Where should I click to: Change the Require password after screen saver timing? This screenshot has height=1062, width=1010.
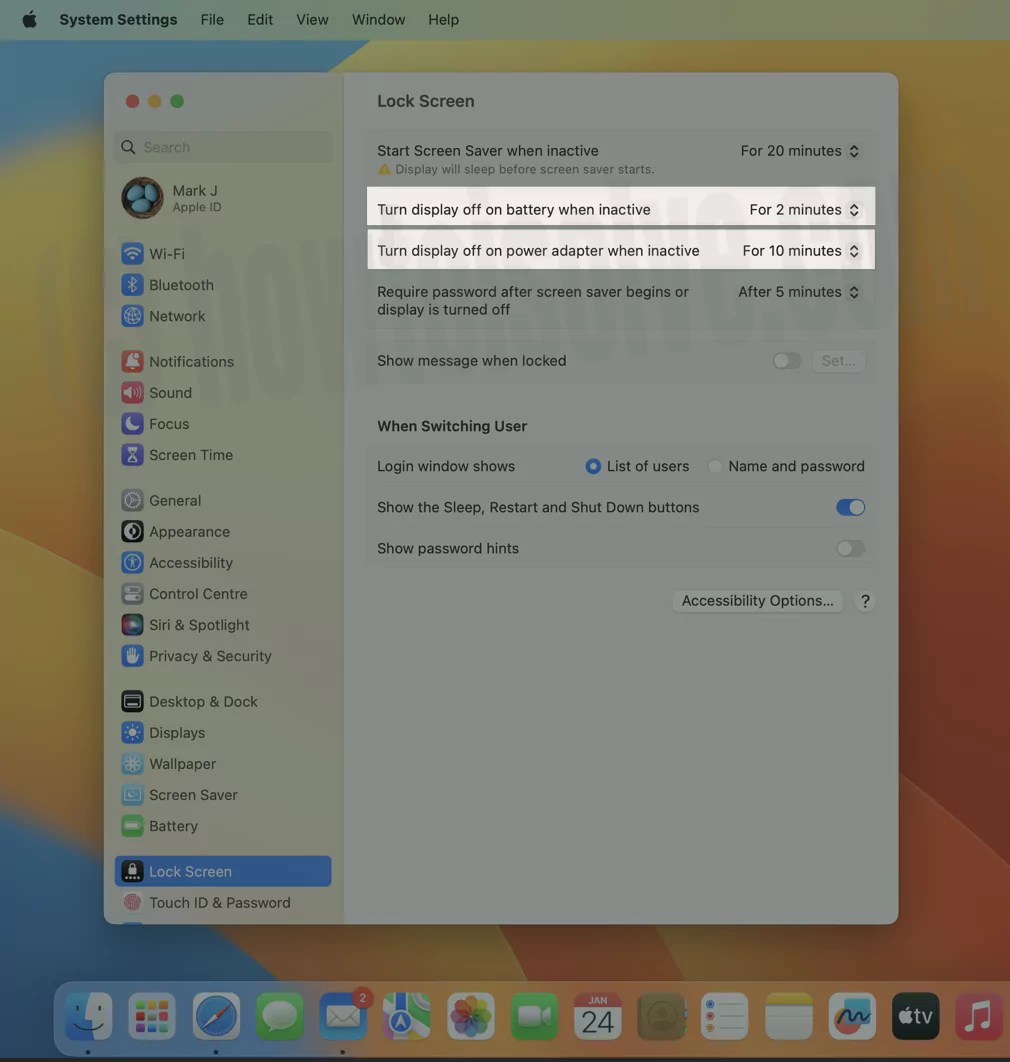pos(799,291)
